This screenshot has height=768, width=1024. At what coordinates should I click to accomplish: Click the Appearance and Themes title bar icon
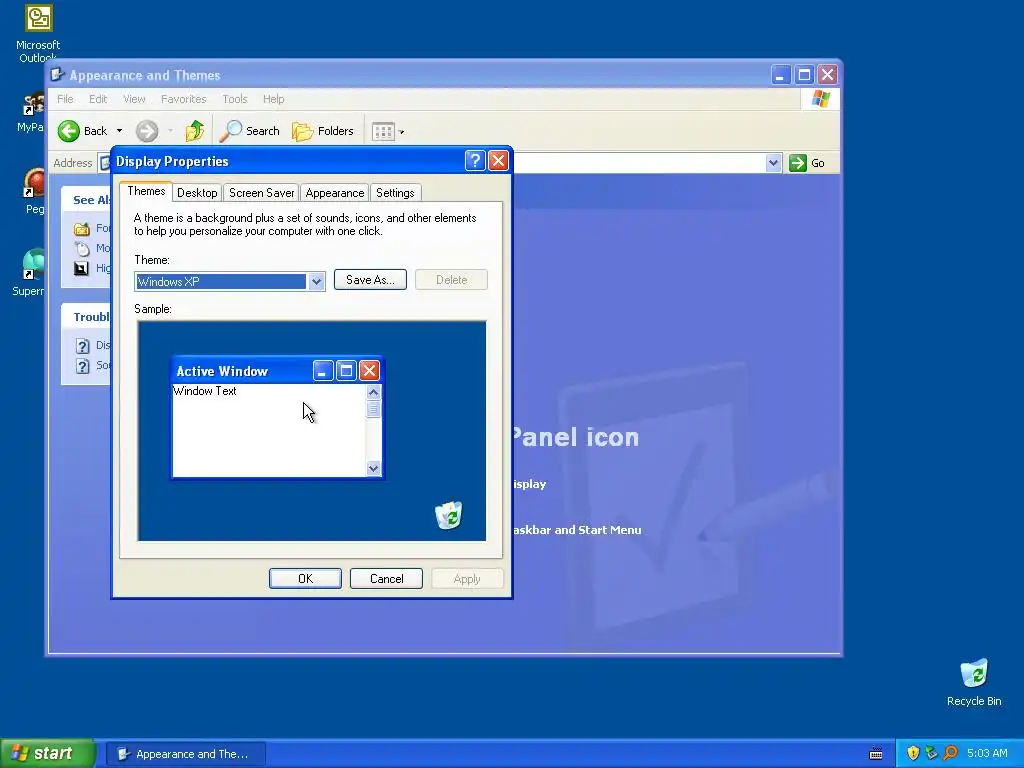tap(57, 75)
